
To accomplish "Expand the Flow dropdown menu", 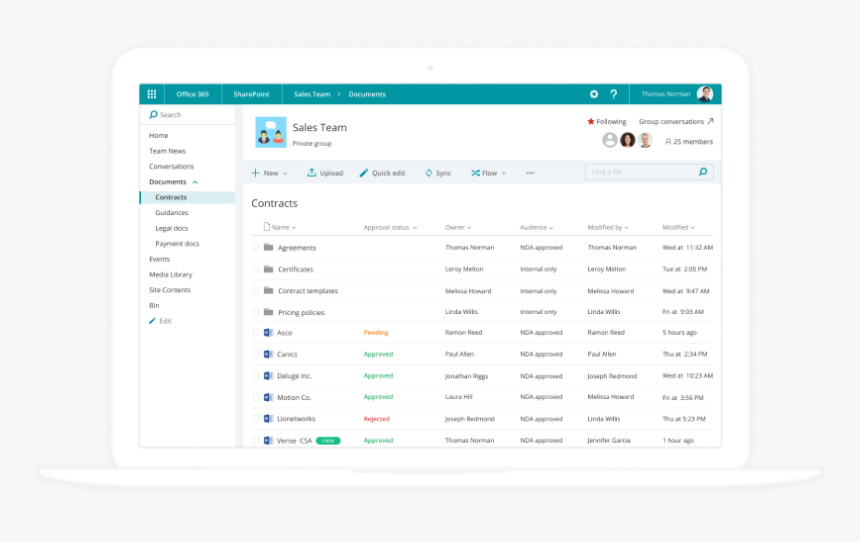I will (489, 173).
